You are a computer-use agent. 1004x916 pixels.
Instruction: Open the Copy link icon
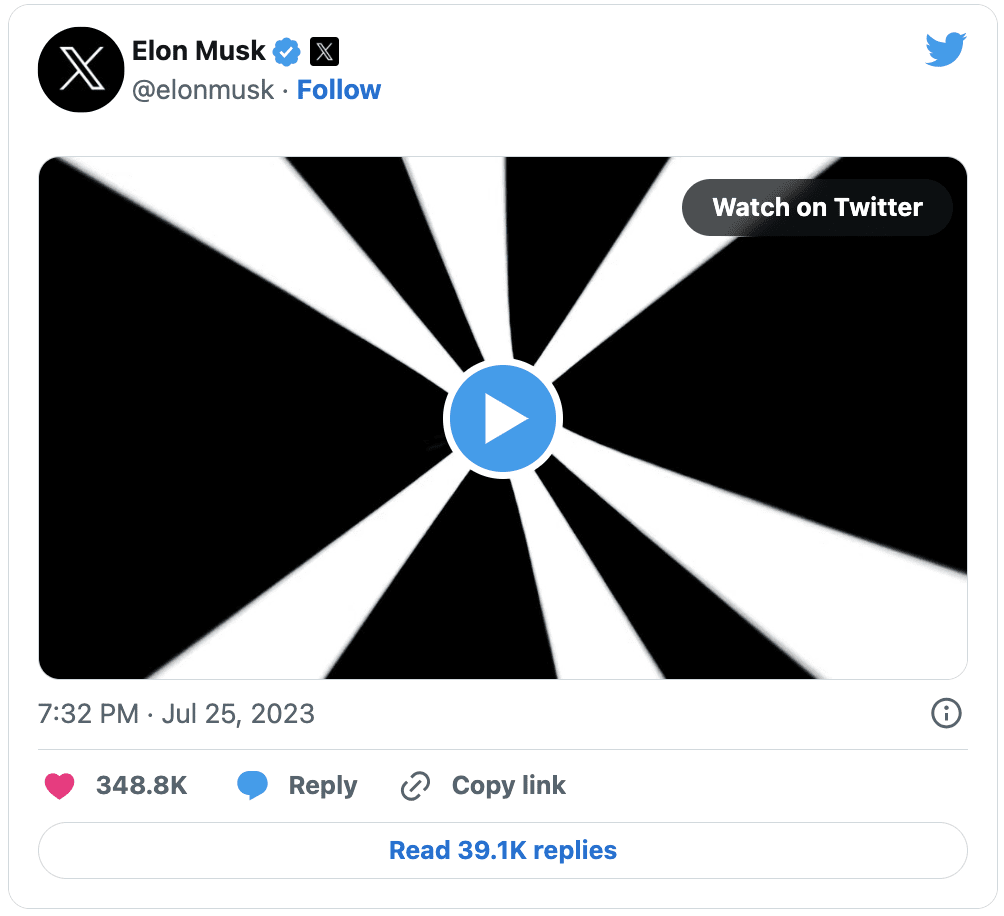pyautogui.click(x=415, y=786)
